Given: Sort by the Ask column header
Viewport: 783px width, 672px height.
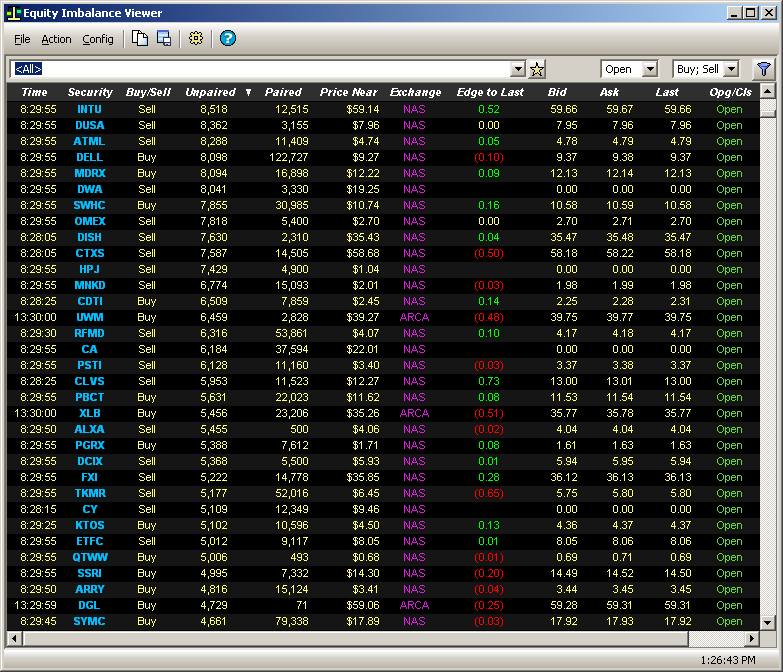Looking at the screenshot, I should [x=609, y=92].
